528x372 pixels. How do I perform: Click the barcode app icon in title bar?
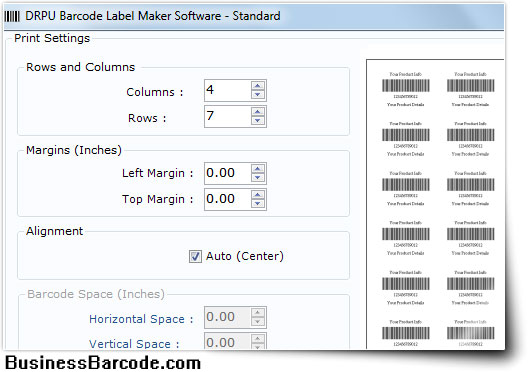coord(12,16)
